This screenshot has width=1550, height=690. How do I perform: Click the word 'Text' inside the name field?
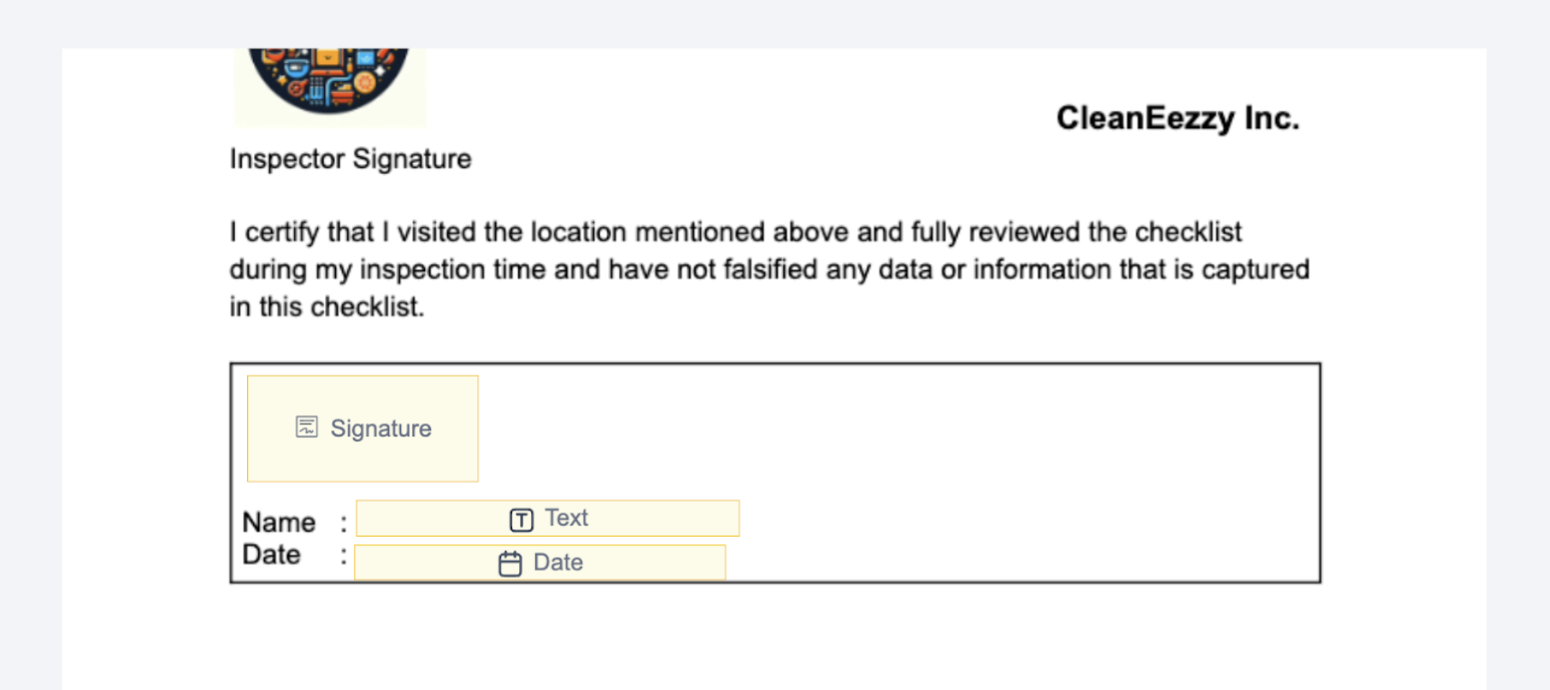click(x=566, y=518)
